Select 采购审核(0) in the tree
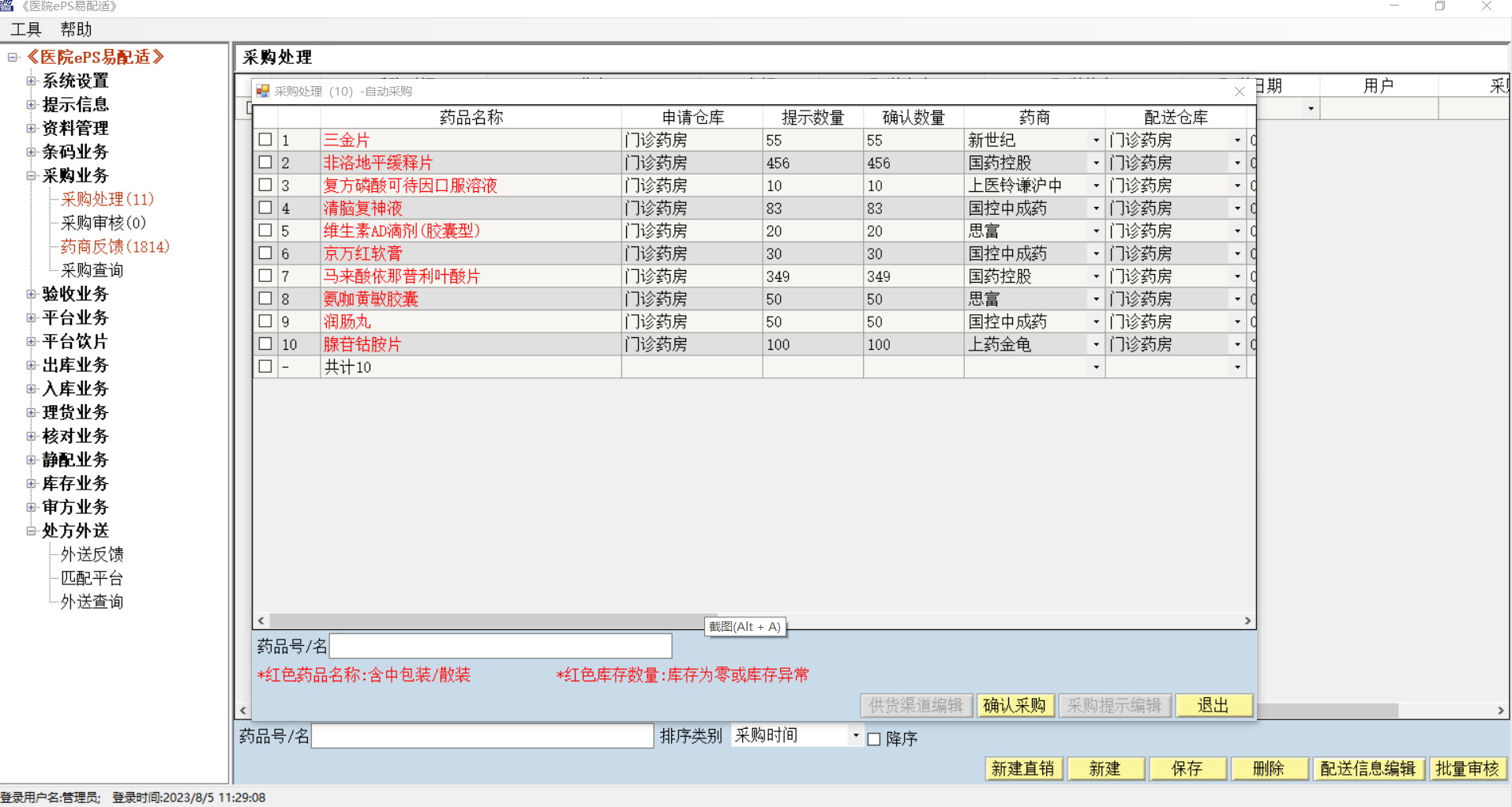Image resolution: width=1512 pixels, height=807 pixels. point(103,223)
